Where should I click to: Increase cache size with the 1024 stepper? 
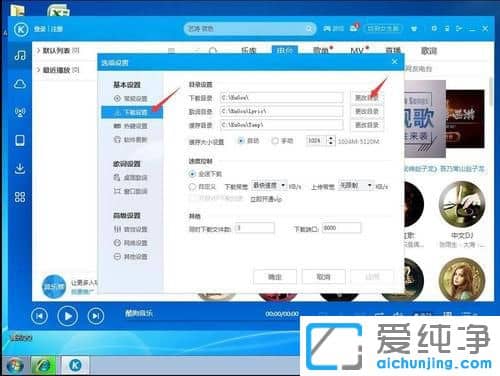[x=331, y=138]
